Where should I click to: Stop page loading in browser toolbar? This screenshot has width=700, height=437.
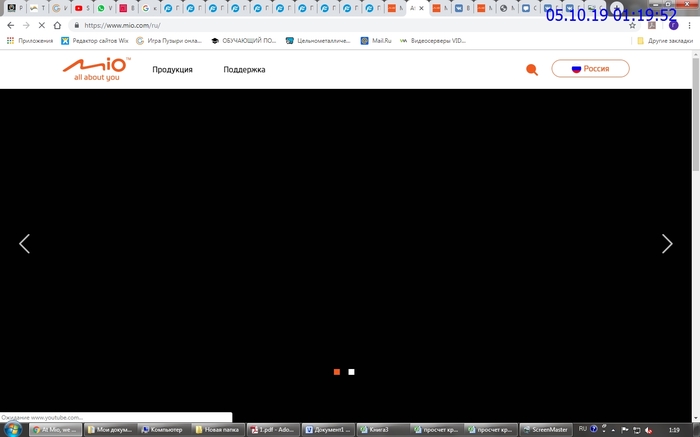(x=41, y=25)
